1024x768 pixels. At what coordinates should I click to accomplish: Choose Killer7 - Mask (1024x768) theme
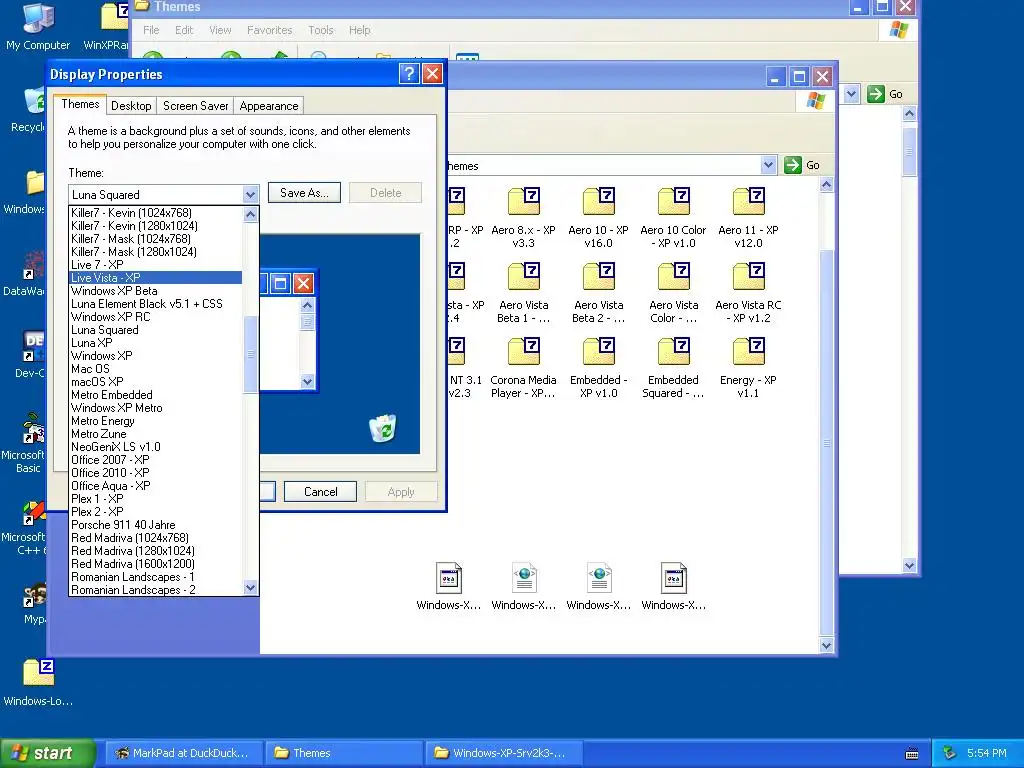click(x=155, y=239)
